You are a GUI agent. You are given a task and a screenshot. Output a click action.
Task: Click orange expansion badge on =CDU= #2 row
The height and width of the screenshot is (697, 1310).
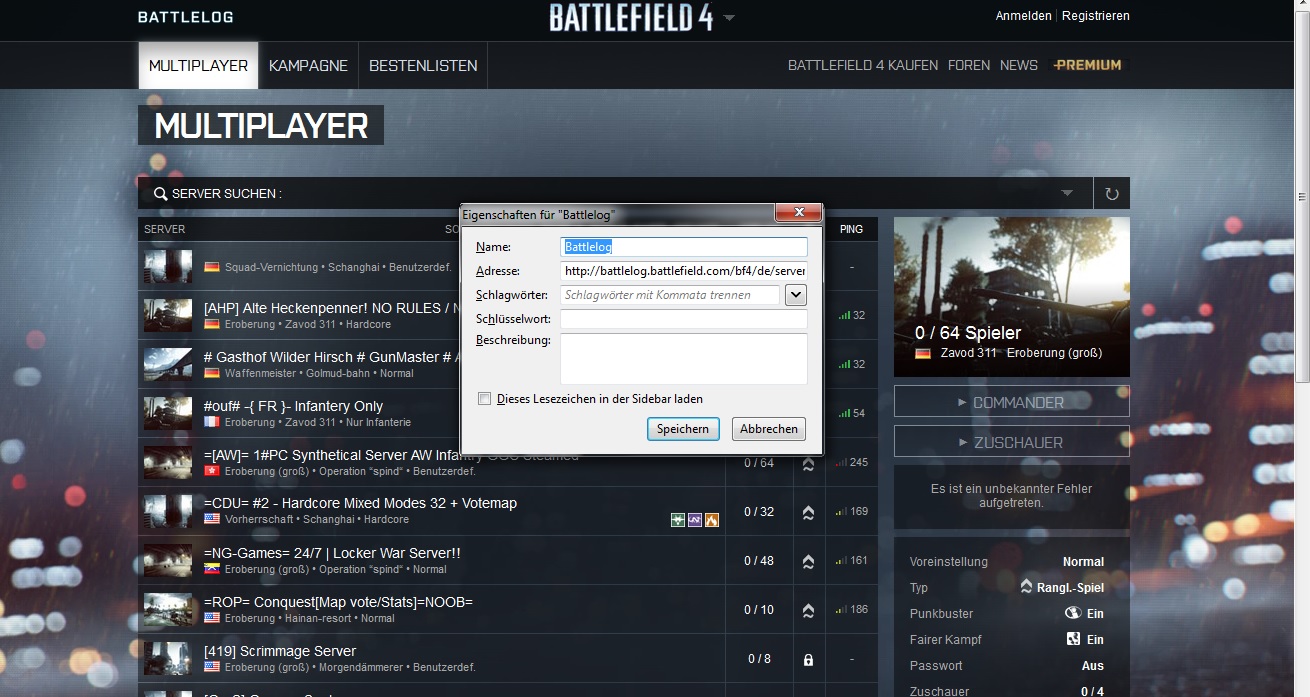(x=712, y=520)
